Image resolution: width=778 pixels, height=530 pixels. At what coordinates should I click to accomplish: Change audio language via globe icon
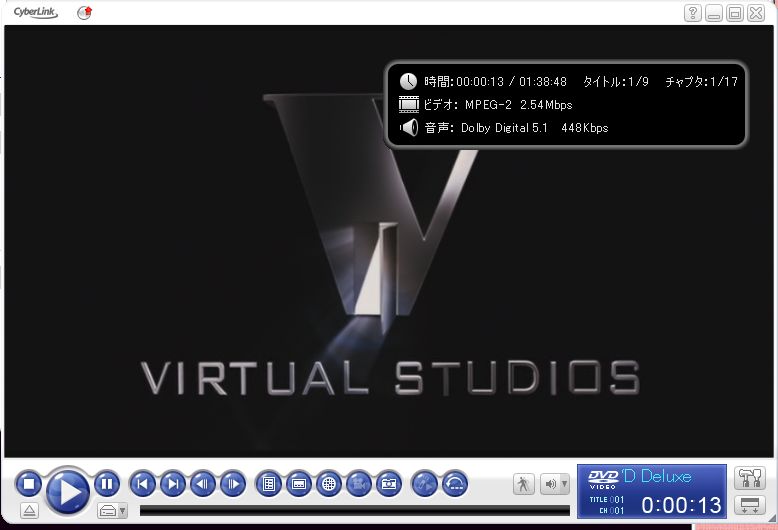(329, 484)
